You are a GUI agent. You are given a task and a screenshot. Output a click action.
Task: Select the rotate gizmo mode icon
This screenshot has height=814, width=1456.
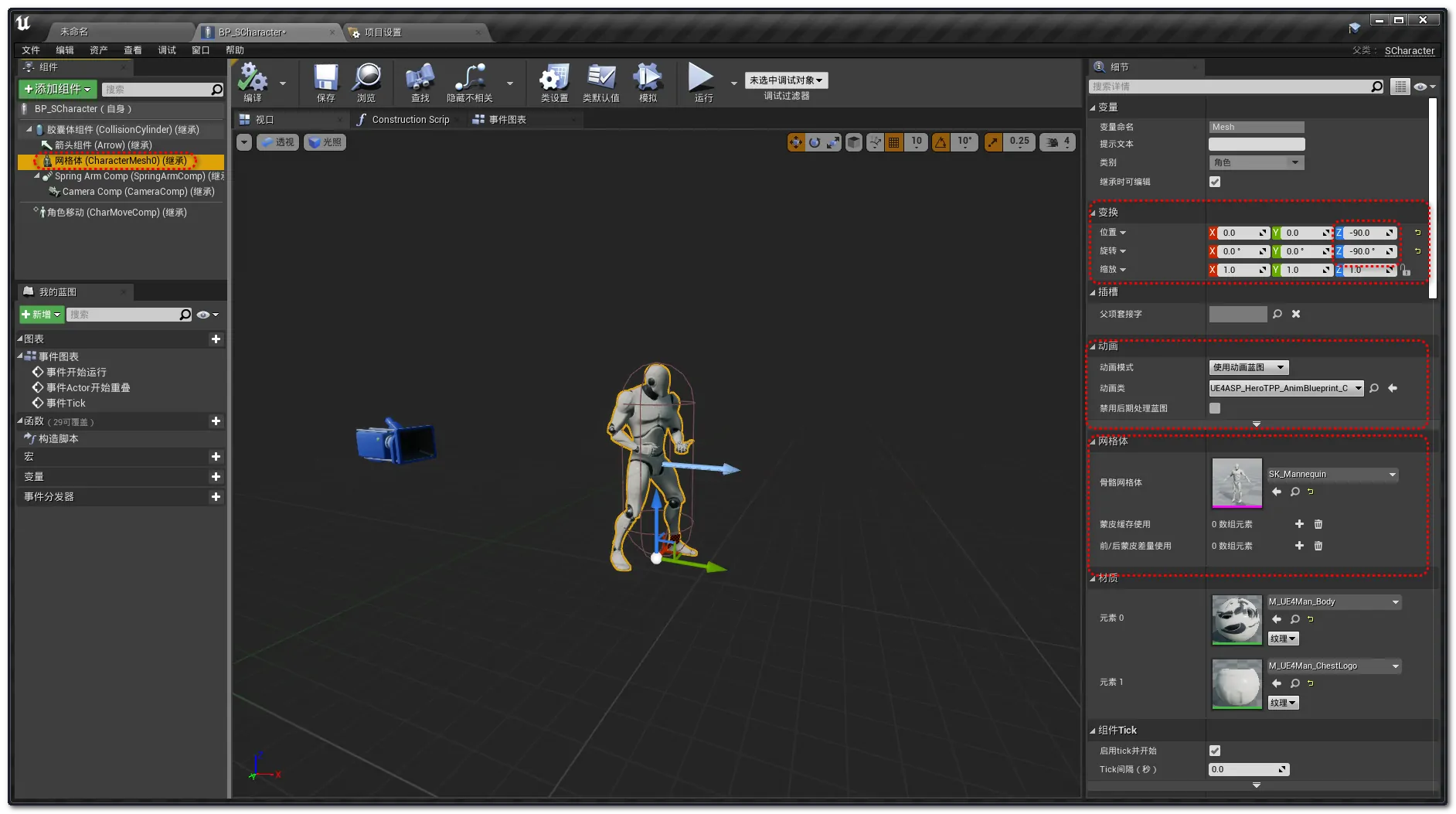(x=815, y=142)
